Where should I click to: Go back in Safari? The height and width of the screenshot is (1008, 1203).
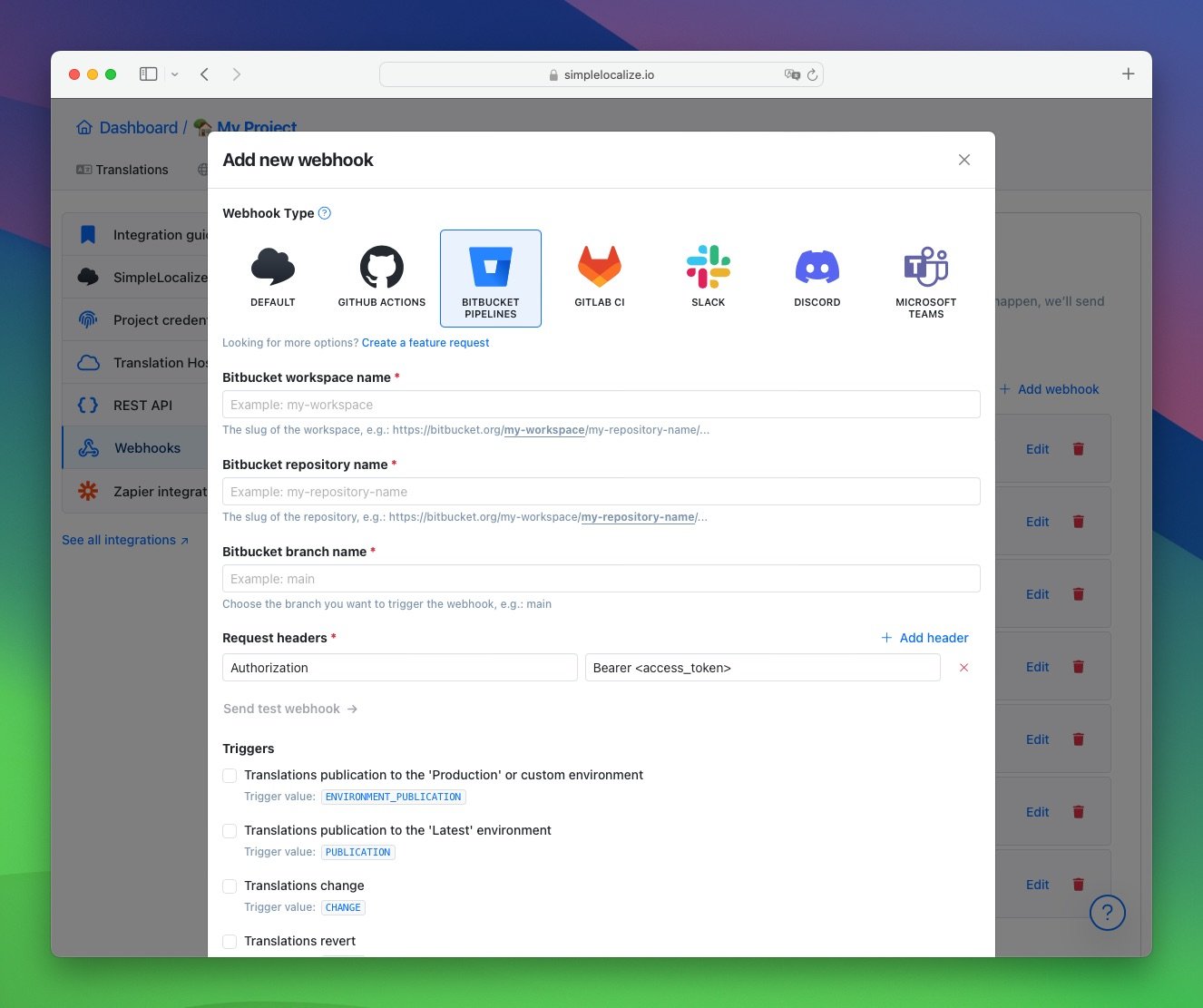point(205,74)
